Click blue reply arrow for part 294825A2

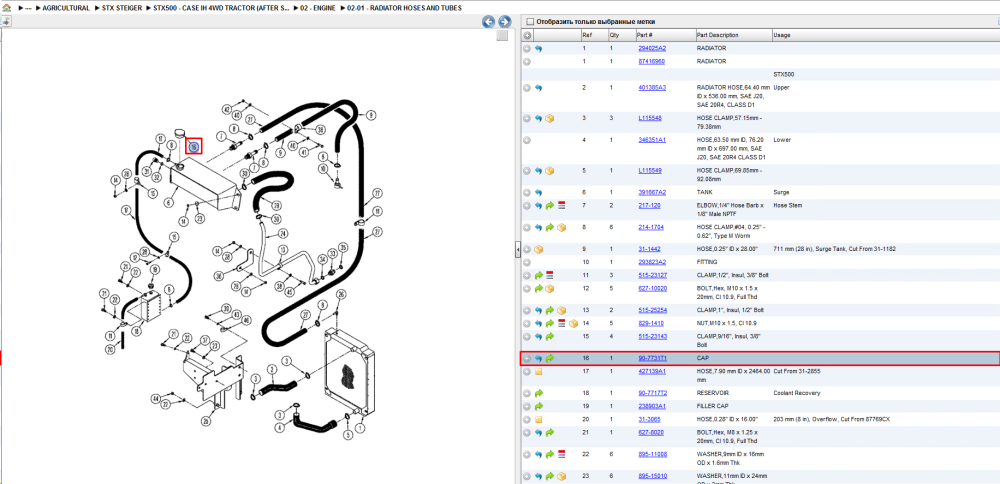[x=538, y=48]
